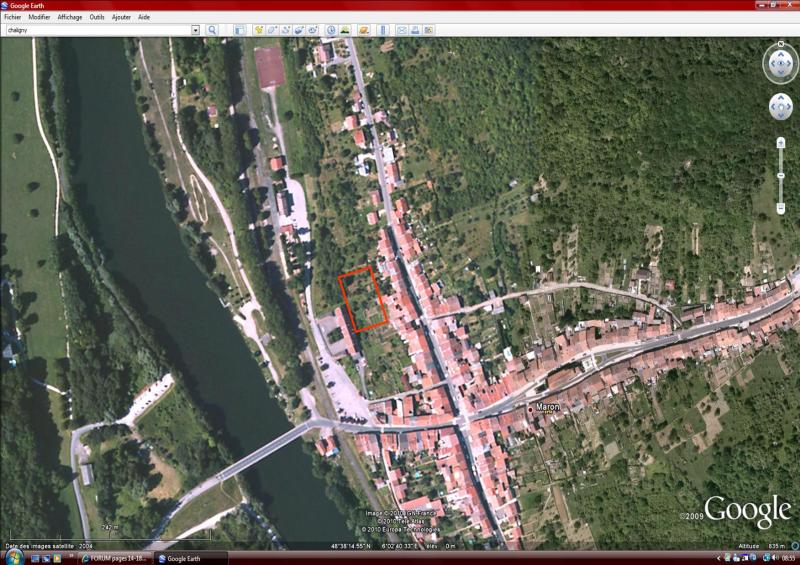Select the Google Earth taskbar button
This screenshot has width=800, height=565.
click(x=190, y=558)
